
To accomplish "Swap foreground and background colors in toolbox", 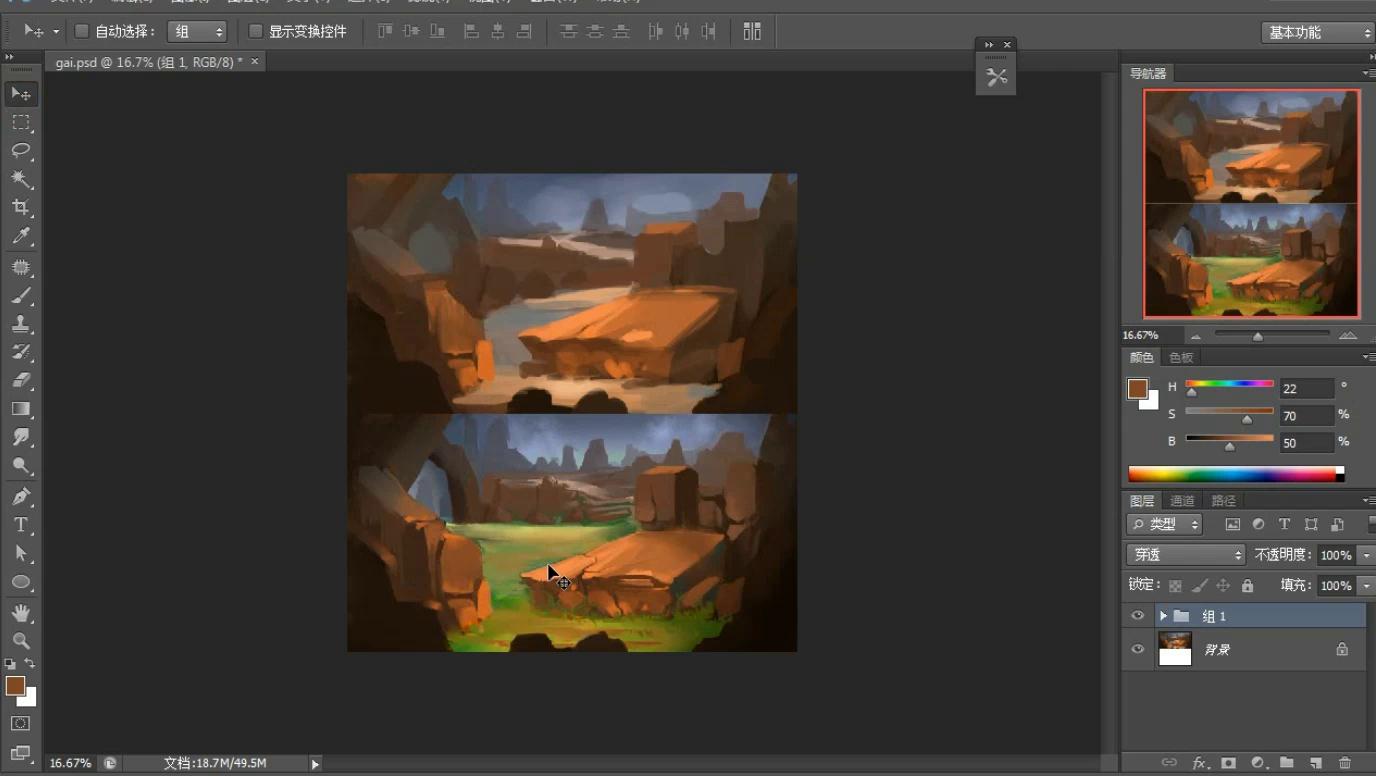I will pyautogui.click(x=30, y=664).
